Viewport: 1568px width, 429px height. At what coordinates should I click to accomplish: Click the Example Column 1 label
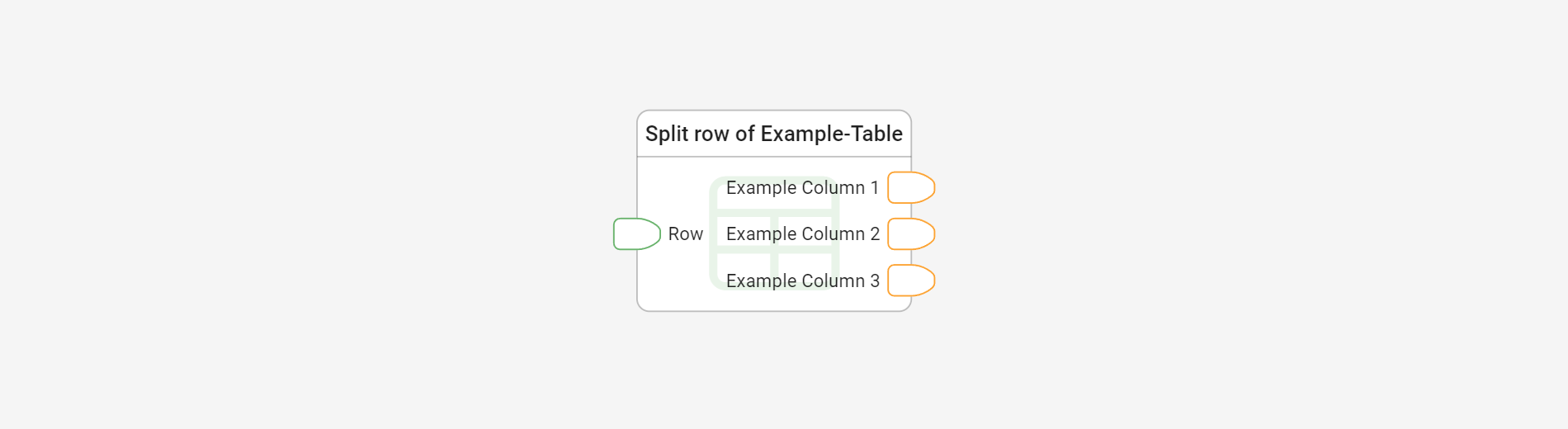802,188
